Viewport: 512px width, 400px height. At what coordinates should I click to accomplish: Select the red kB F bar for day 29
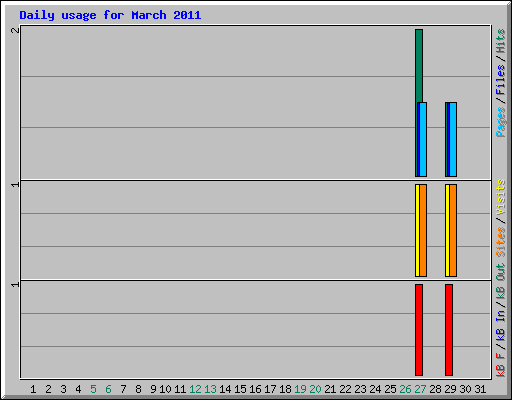449,330
